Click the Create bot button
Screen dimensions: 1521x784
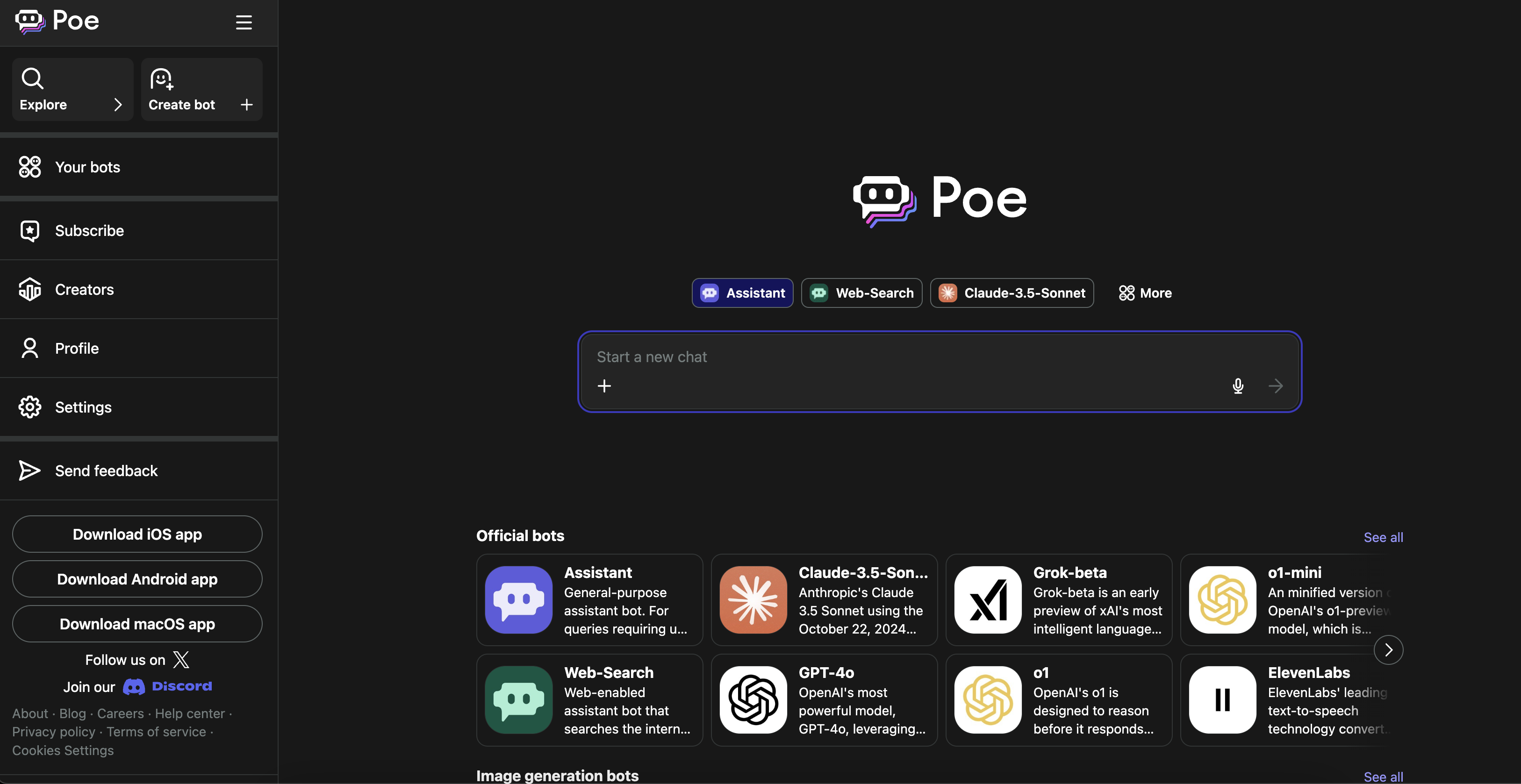click(201, 90)
